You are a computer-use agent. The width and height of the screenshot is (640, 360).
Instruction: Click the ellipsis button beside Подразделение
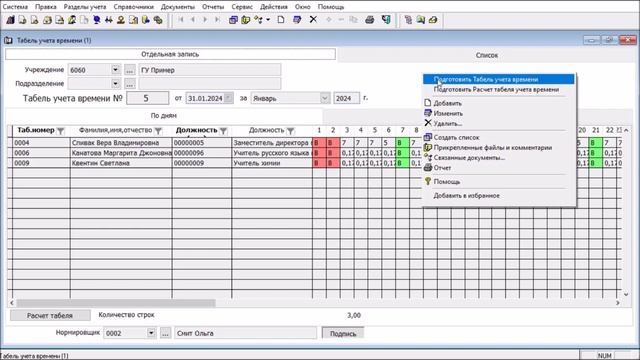(x=129, y=84)
